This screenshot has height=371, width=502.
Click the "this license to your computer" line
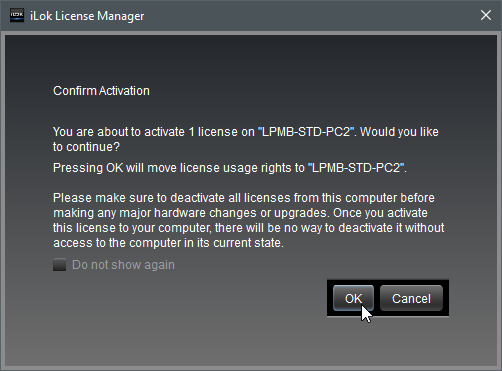pos(249,228)
